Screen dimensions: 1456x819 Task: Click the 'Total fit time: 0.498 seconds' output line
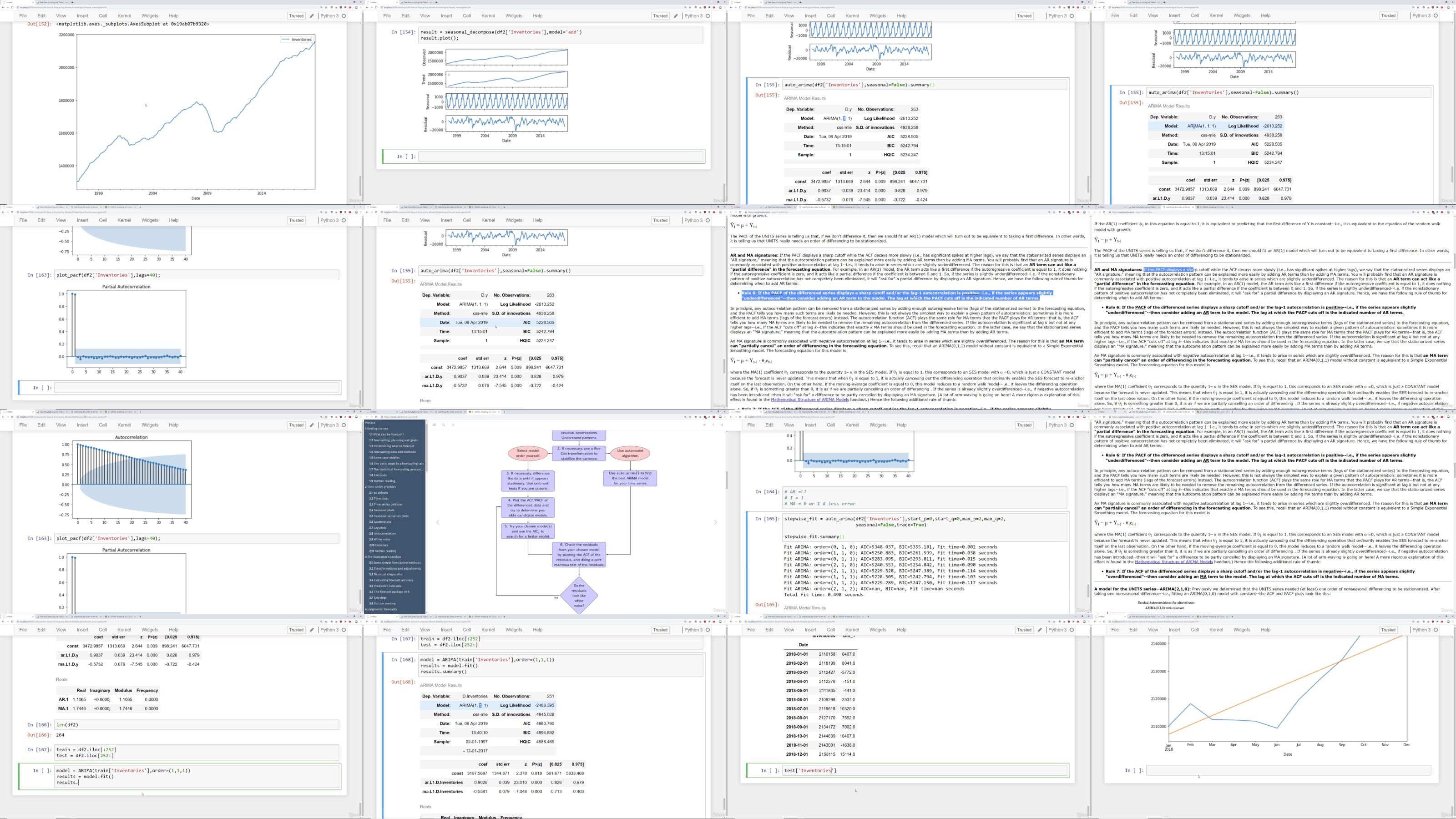pyautogui.click(x=824, y=595)
